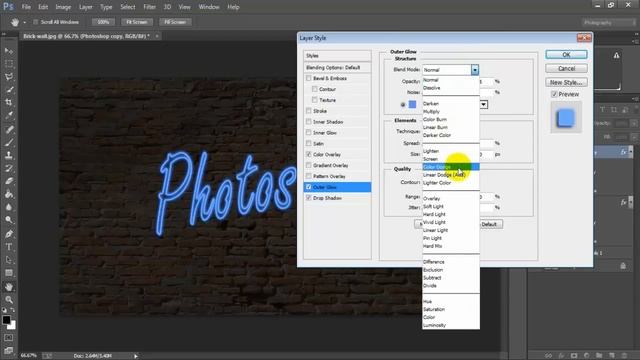
Task: Click delete layer trash icon
Action: 624,356
